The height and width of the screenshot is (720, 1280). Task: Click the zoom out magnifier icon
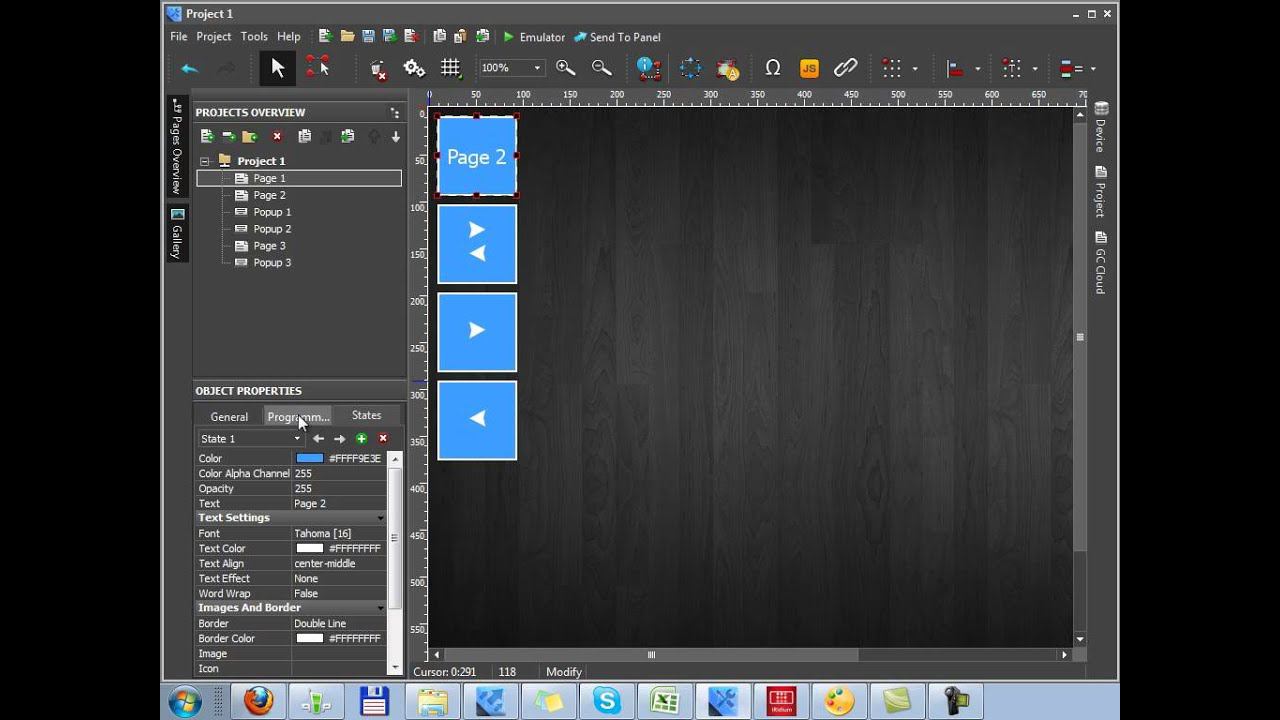coord(601,68)
